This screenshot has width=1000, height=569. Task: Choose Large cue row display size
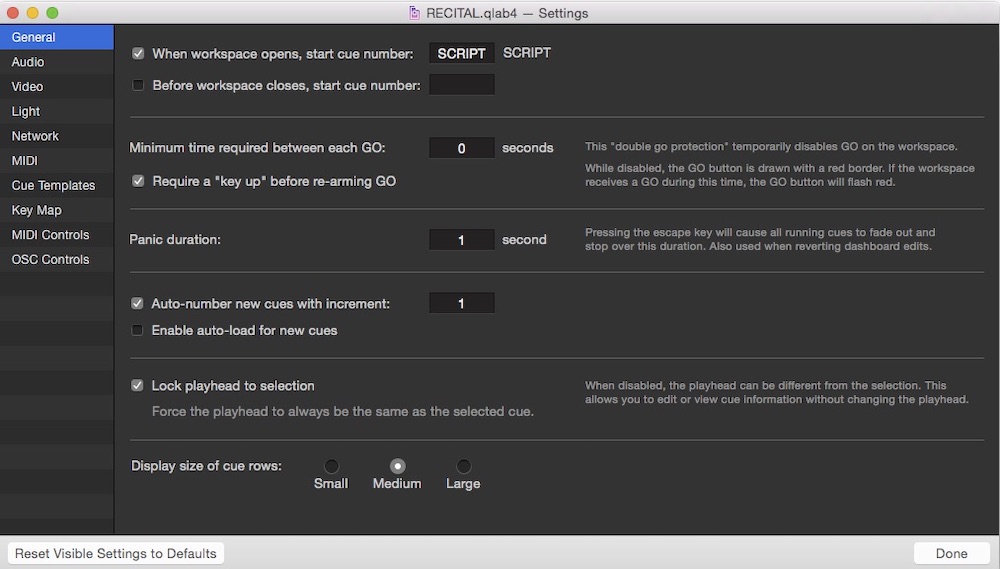coord(463,466)
